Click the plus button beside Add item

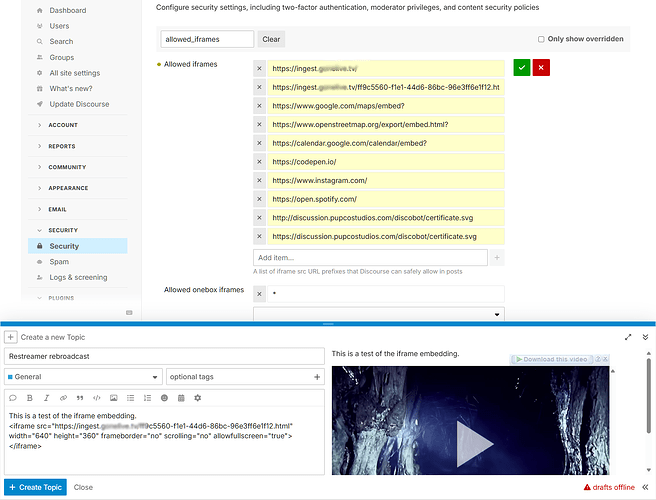pyautogui.click(x=497, y=257)
